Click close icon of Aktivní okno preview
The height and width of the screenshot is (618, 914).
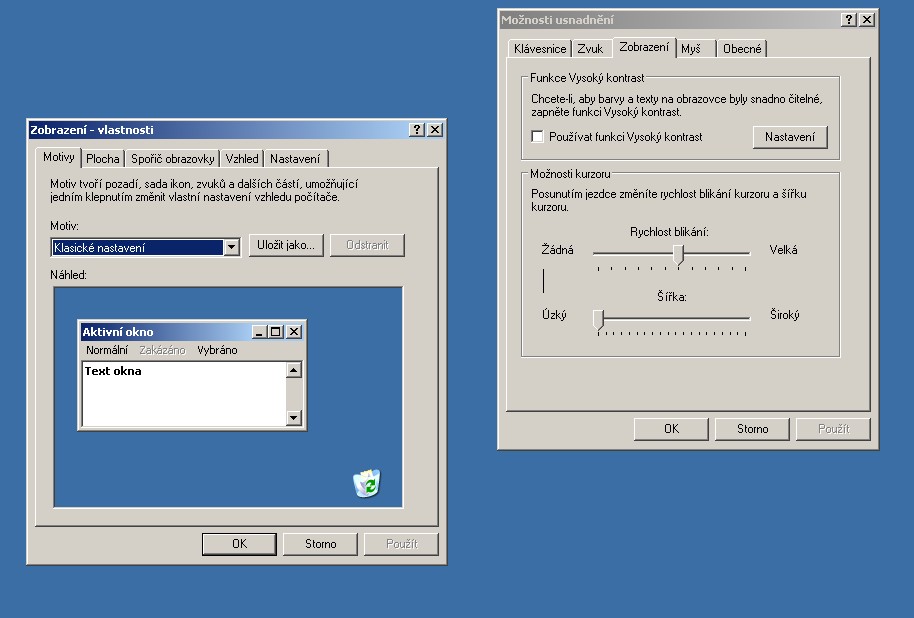pyautogui.click(x=294, y=332)
